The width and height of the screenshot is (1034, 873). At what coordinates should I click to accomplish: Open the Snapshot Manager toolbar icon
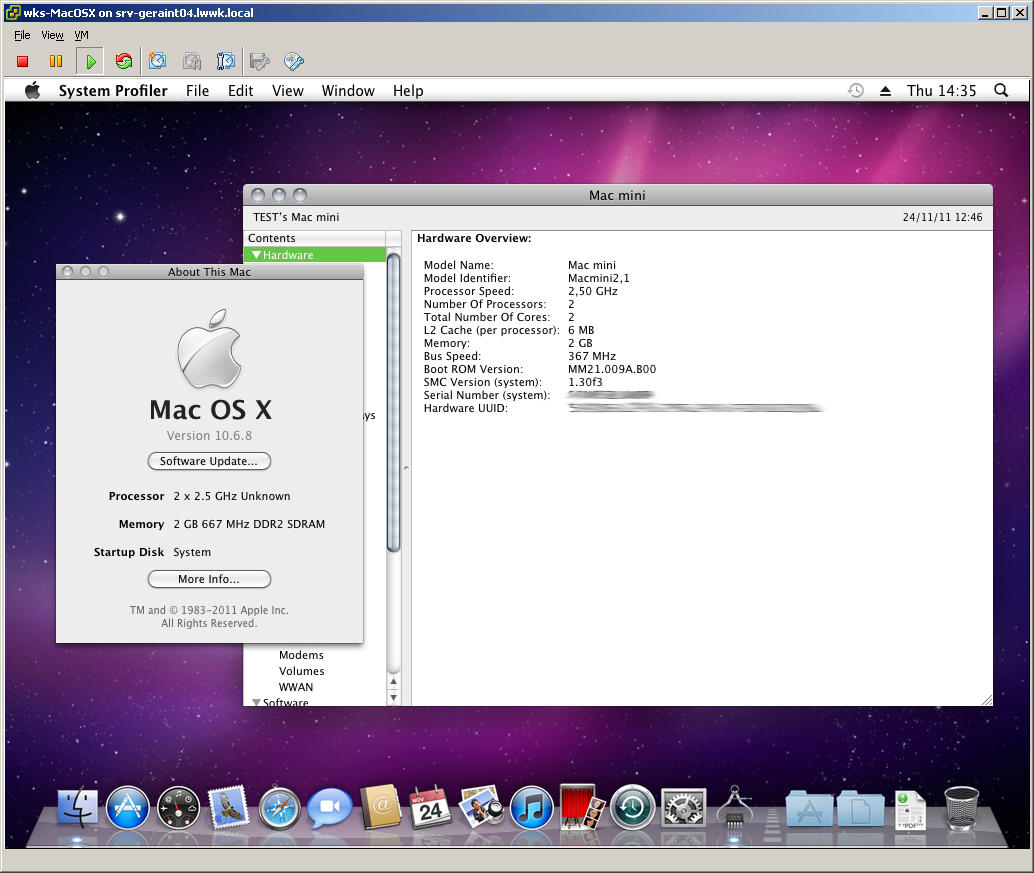(226, 61)
